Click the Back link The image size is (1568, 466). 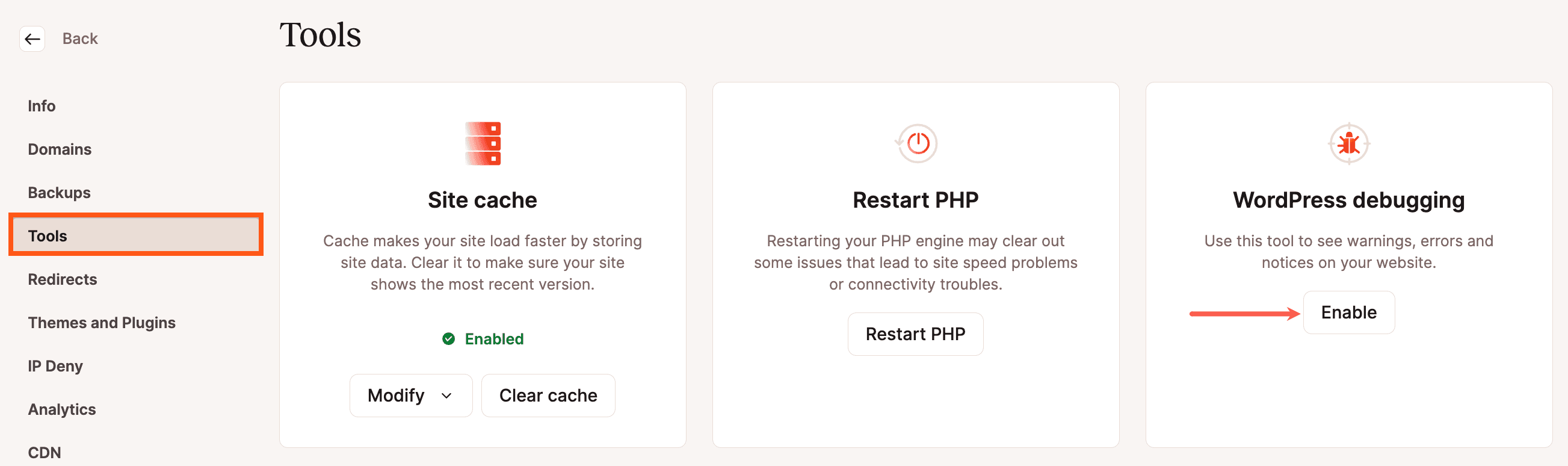80,39
